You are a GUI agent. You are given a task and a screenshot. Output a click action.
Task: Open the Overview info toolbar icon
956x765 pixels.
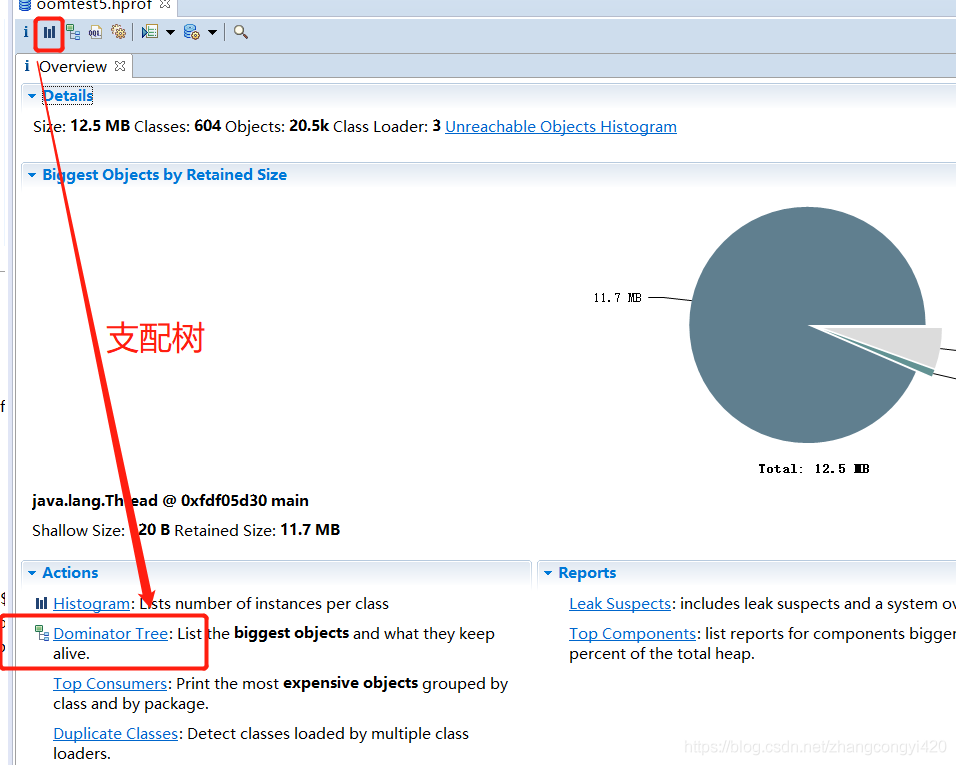tap(26, 32)
